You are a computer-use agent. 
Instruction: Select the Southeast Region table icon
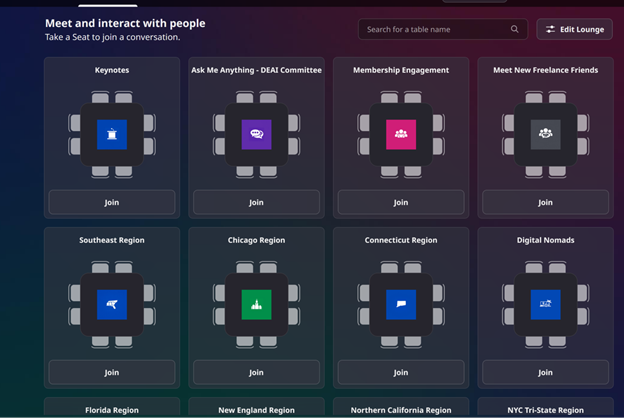(x=112, y=304)
